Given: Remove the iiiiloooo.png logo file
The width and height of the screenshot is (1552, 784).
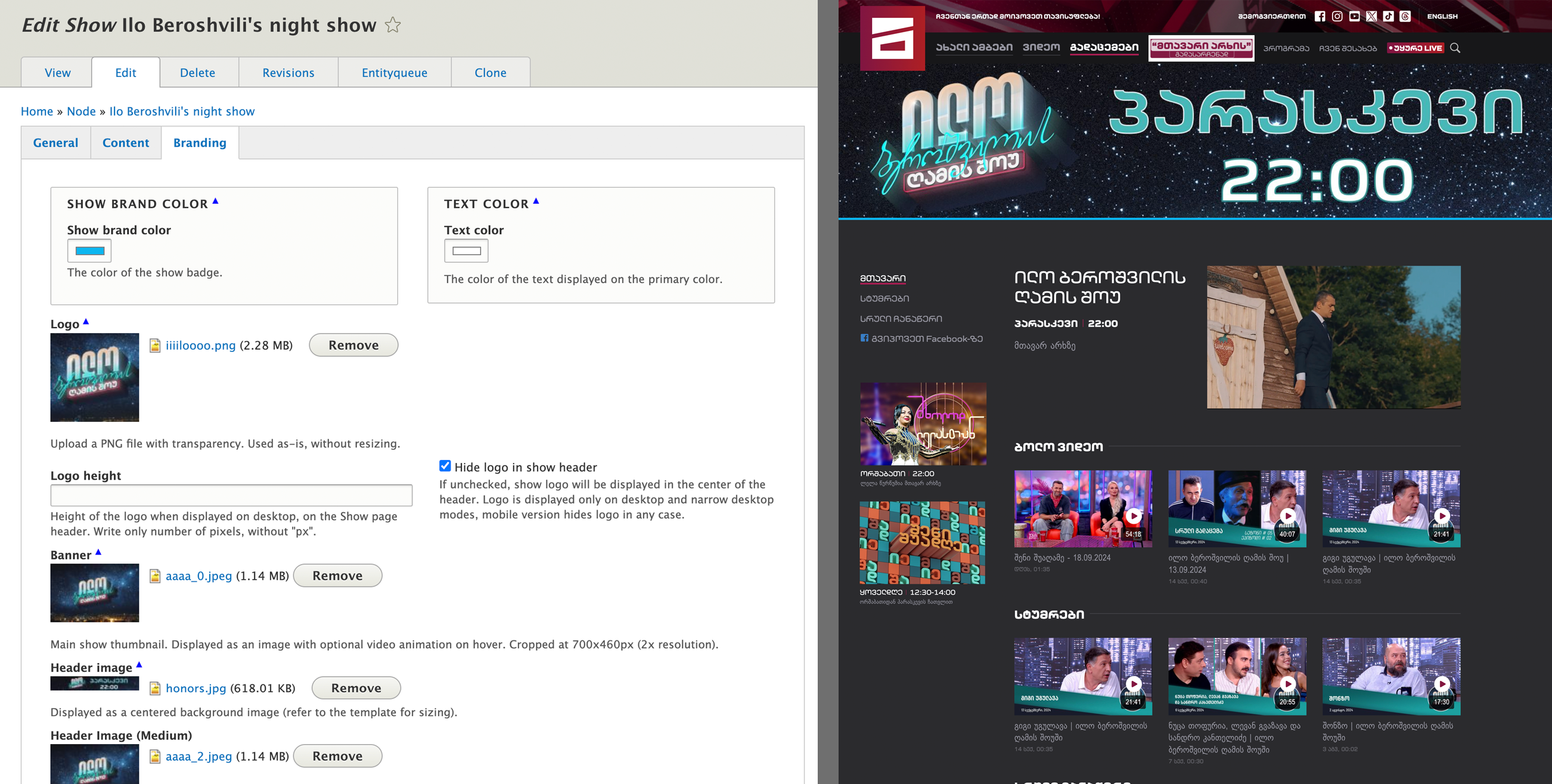Looking at the screenshot, I should tap(353, 345).
